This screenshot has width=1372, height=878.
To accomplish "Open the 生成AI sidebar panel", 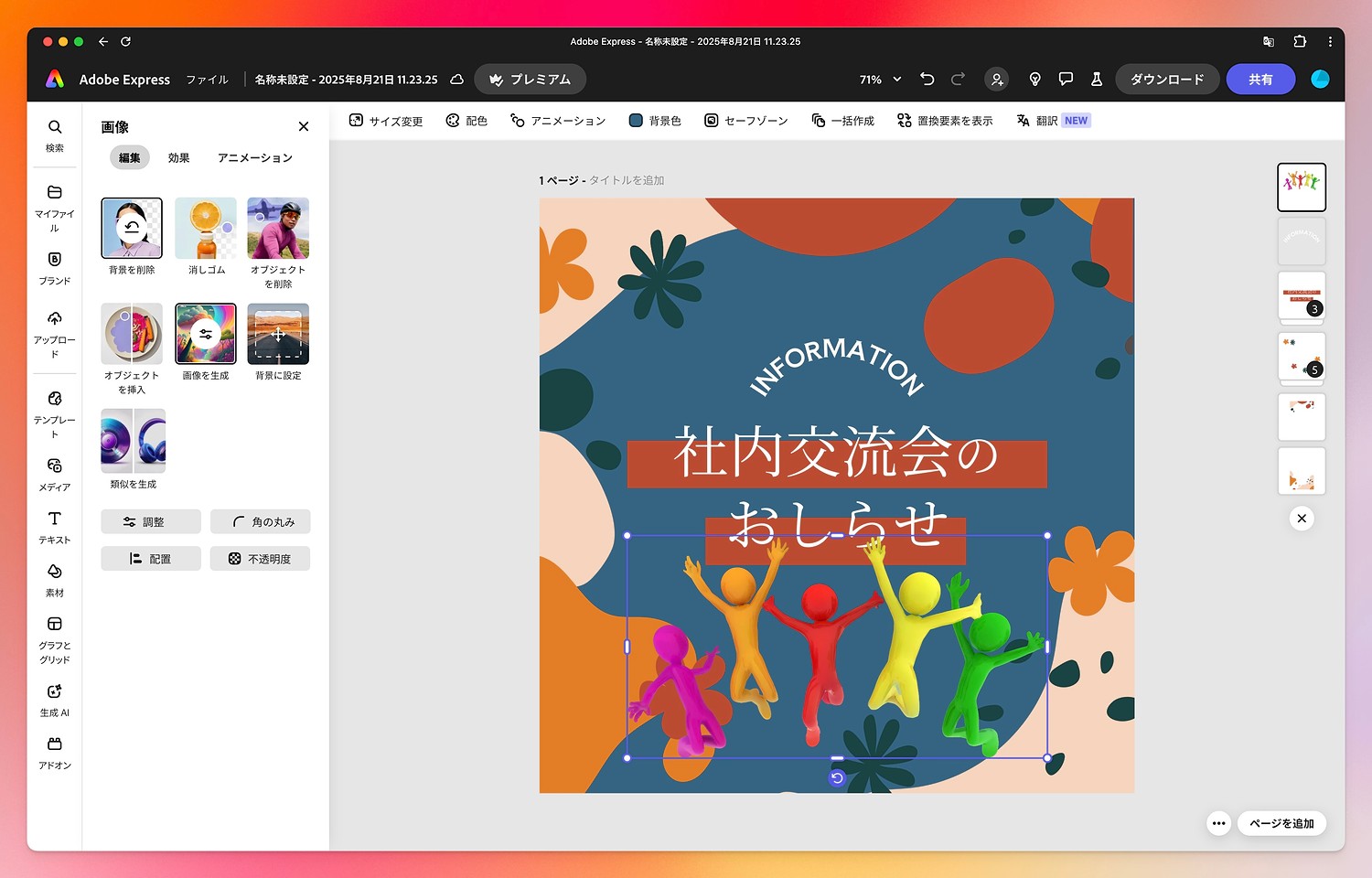I will click(54, 698).
